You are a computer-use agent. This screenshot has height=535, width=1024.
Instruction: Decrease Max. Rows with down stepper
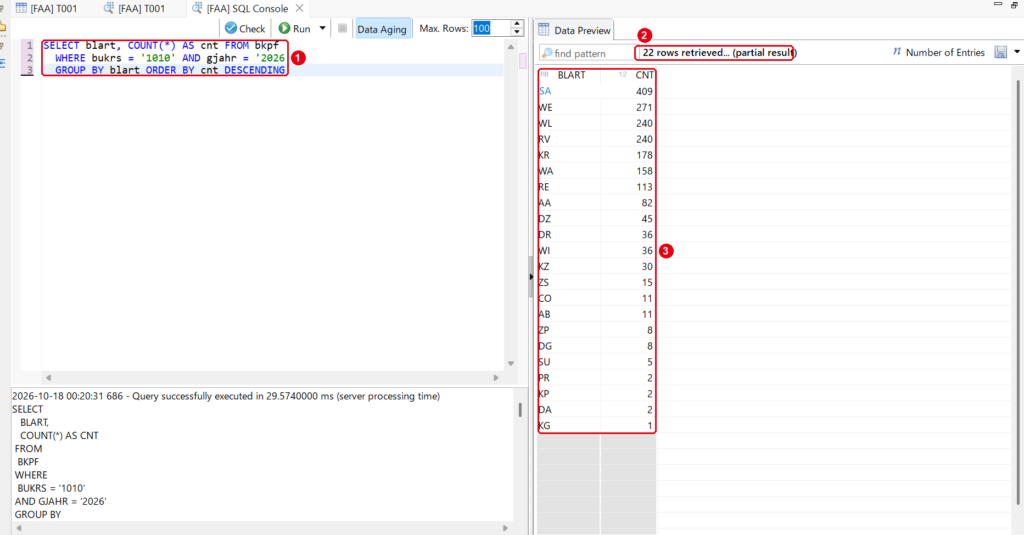517,32
